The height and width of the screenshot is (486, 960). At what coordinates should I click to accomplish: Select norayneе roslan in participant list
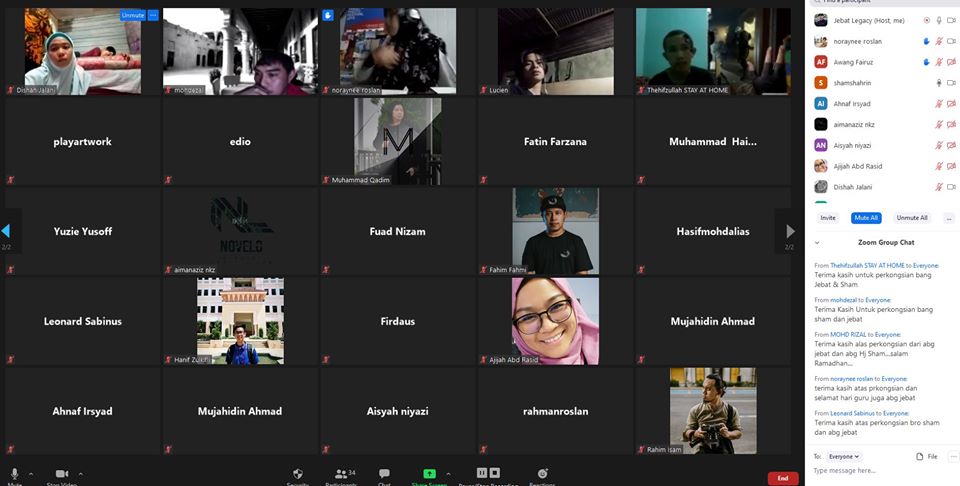pos(860,41)
